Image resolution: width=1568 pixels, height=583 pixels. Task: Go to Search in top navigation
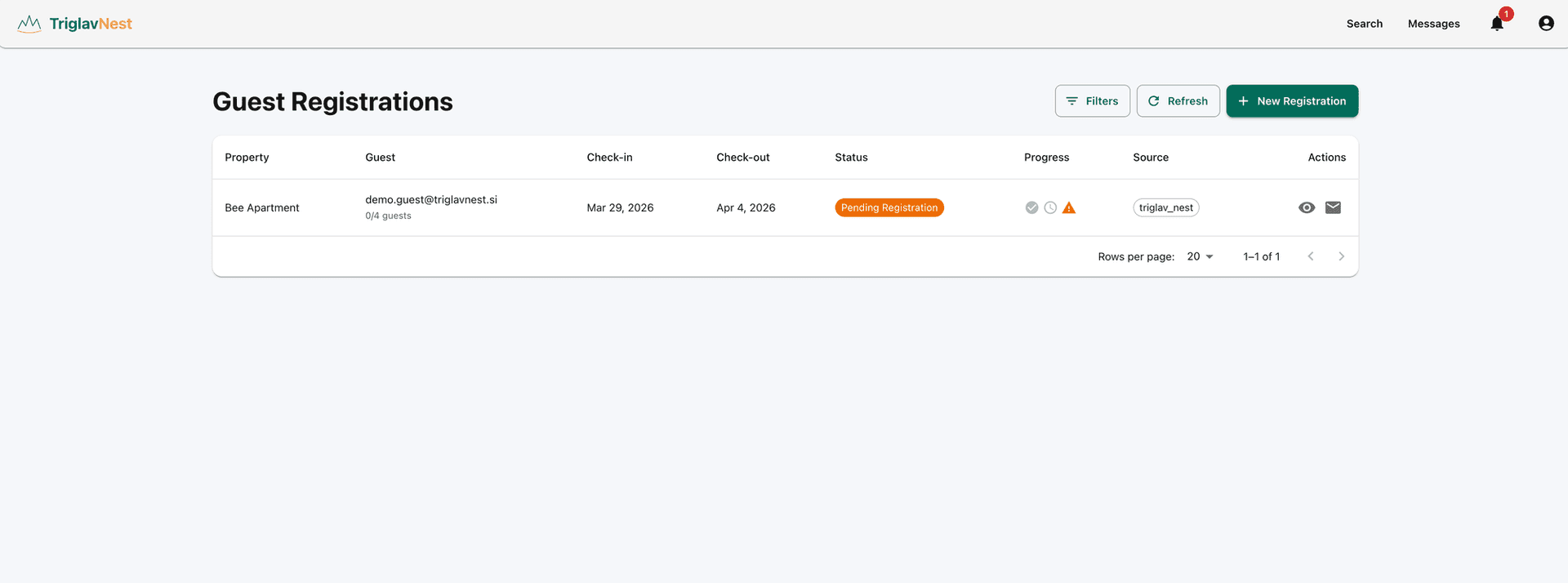1364,24
